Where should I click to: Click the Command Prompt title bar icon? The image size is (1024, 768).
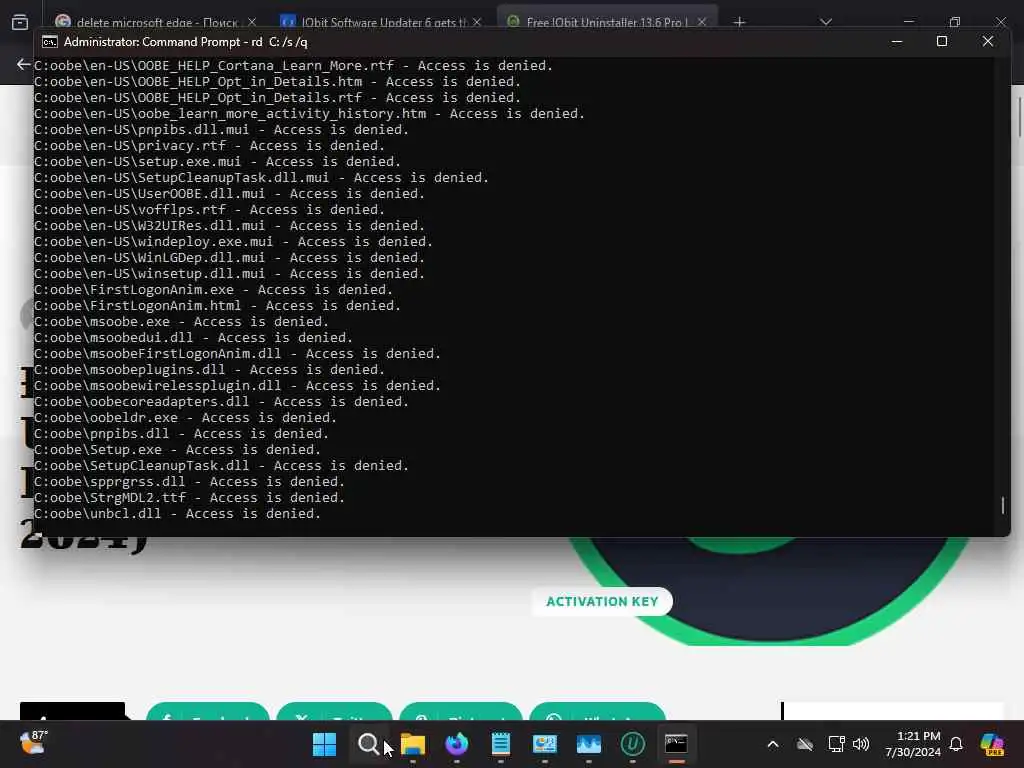(50, 42)
